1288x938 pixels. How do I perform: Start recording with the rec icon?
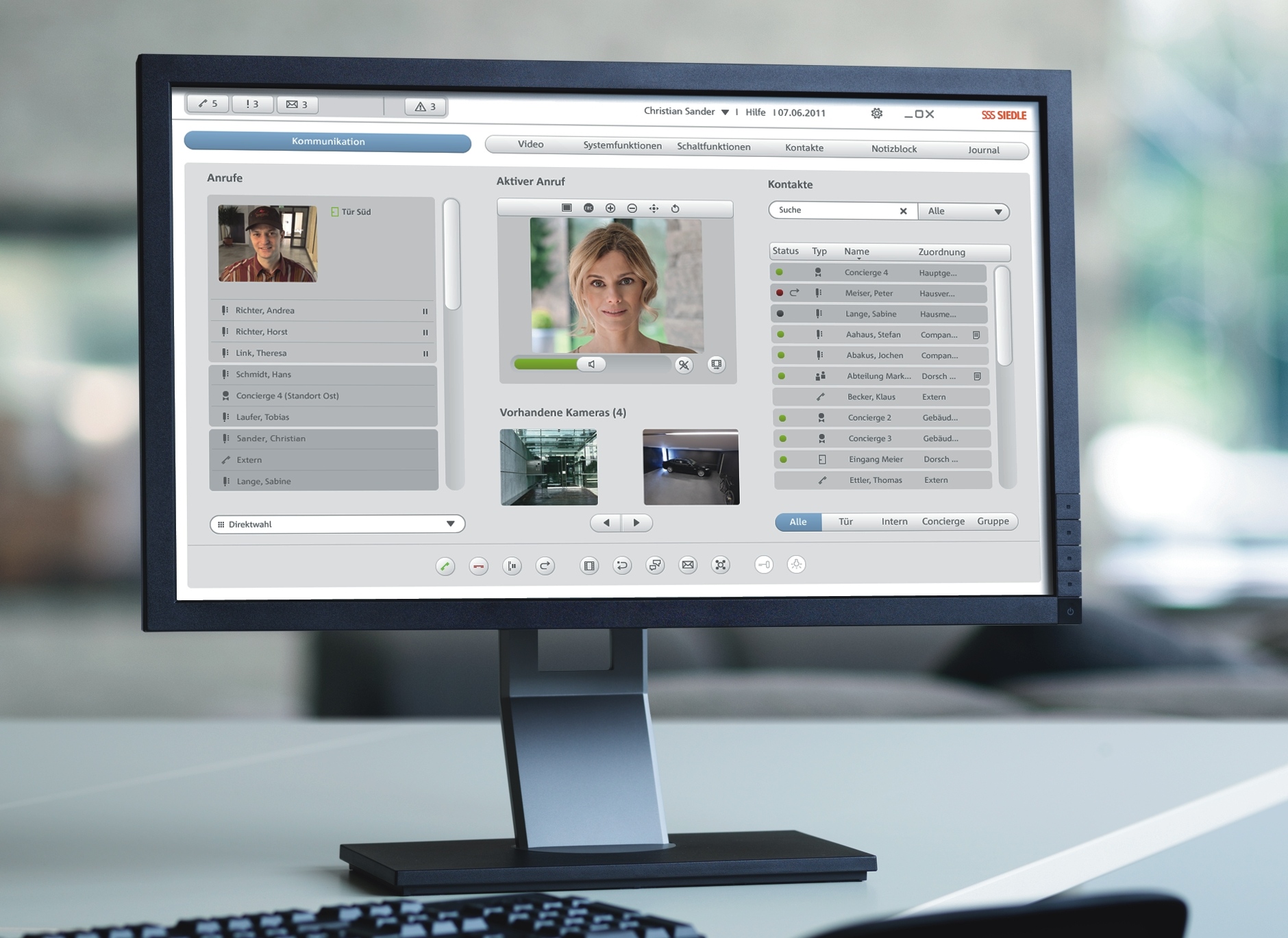click(x=589, y=208)
